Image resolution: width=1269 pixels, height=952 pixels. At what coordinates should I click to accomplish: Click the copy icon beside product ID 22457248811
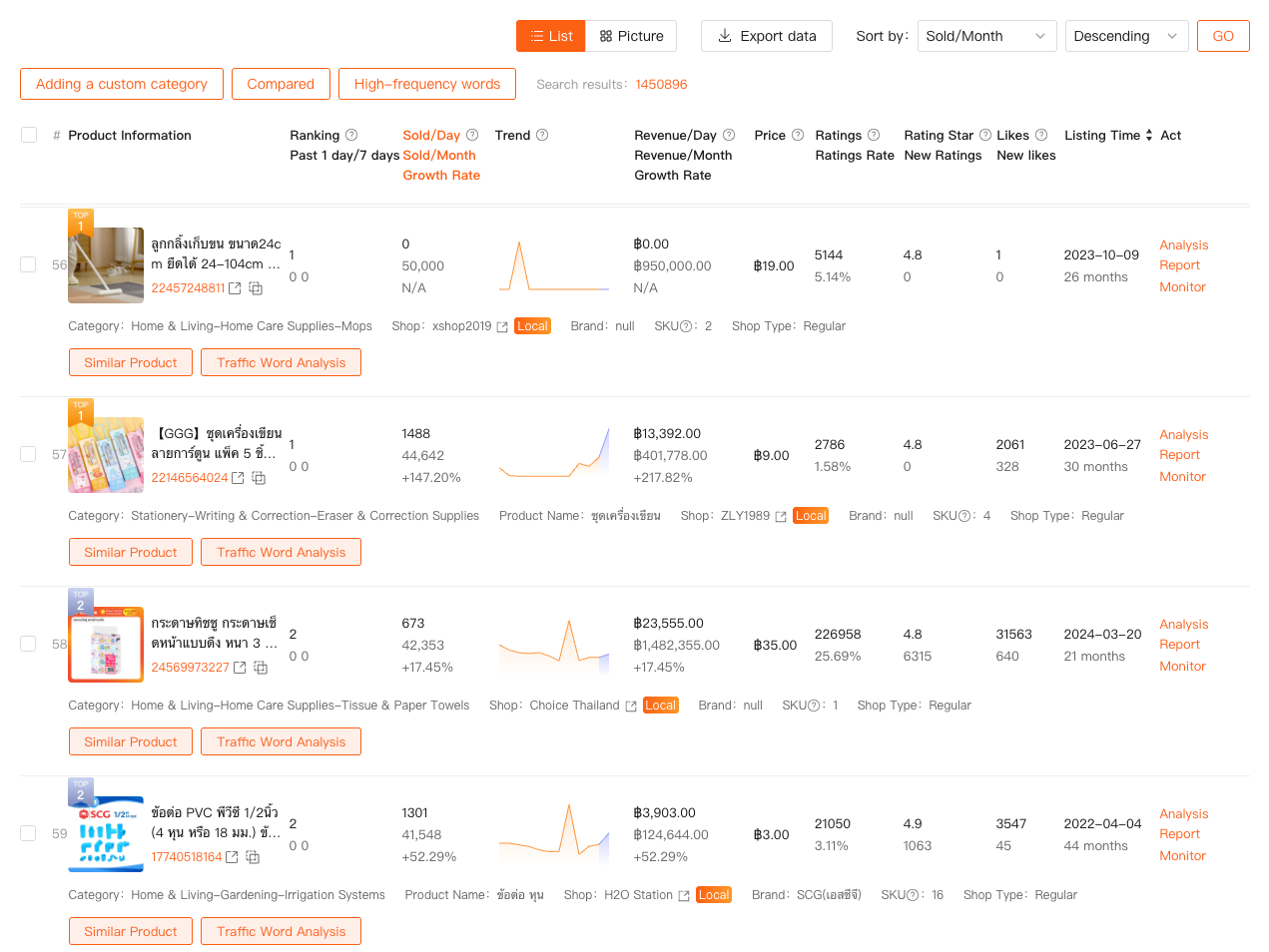(x=256, y=288)
